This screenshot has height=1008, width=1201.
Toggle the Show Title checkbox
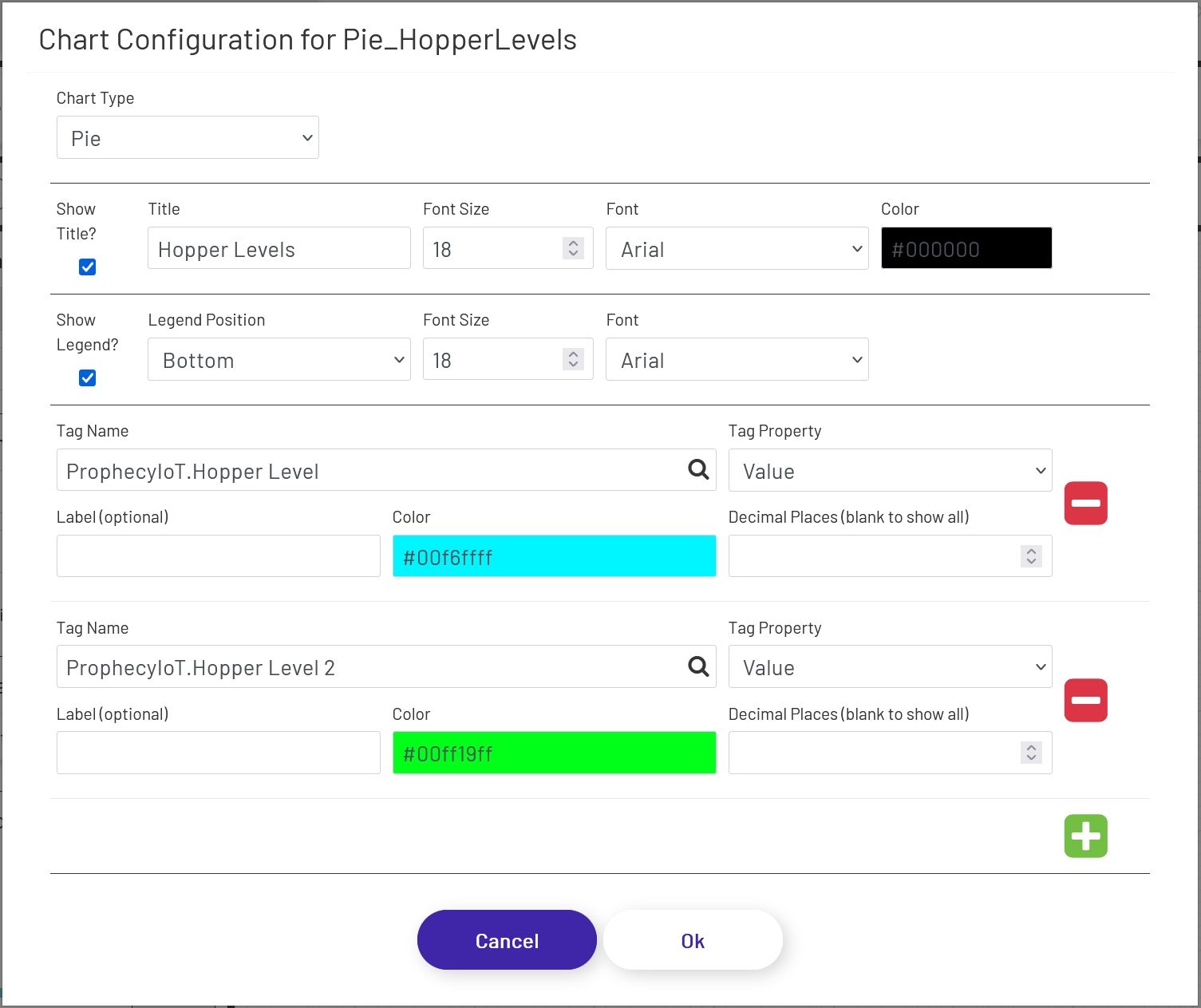pos(88,267)
